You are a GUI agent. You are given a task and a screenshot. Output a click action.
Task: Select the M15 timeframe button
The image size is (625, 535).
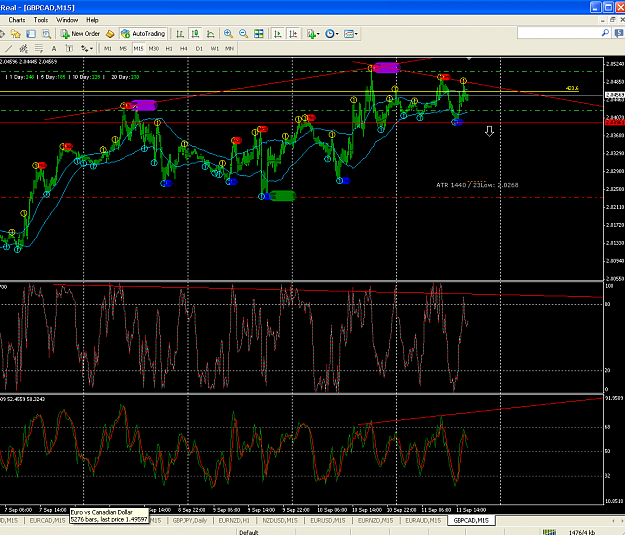coord(138,49)
